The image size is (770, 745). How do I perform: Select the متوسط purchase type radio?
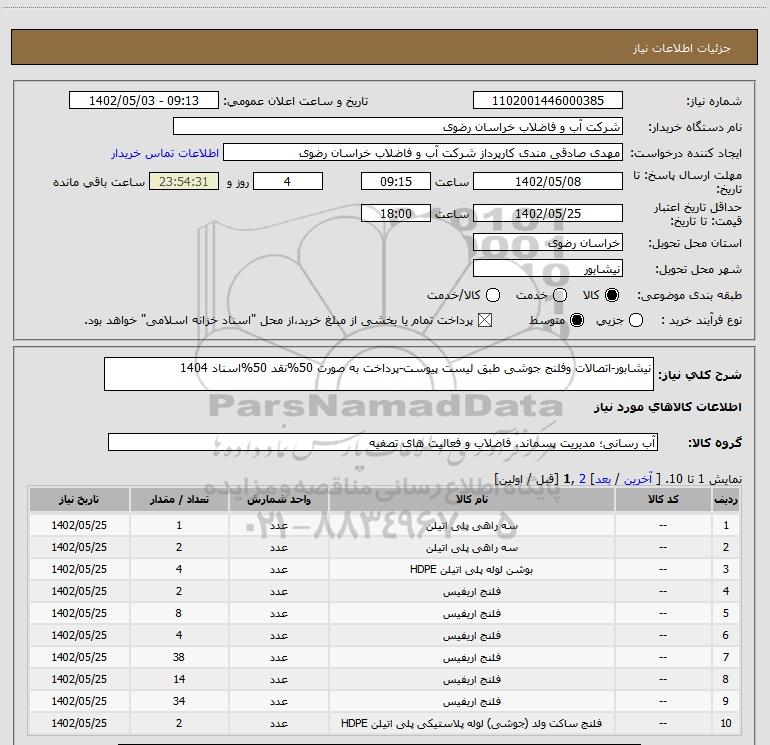[x=577, y=321]
